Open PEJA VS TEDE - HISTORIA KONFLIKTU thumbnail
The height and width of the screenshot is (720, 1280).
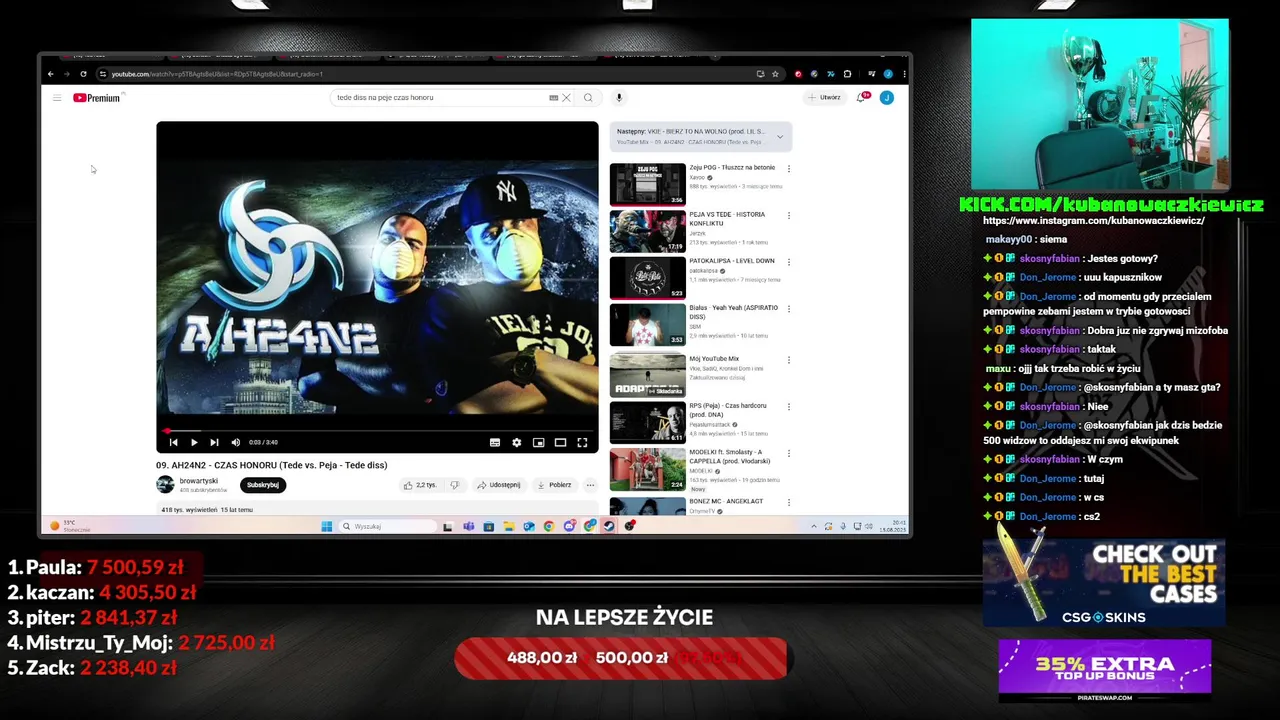tap(648, 231)
